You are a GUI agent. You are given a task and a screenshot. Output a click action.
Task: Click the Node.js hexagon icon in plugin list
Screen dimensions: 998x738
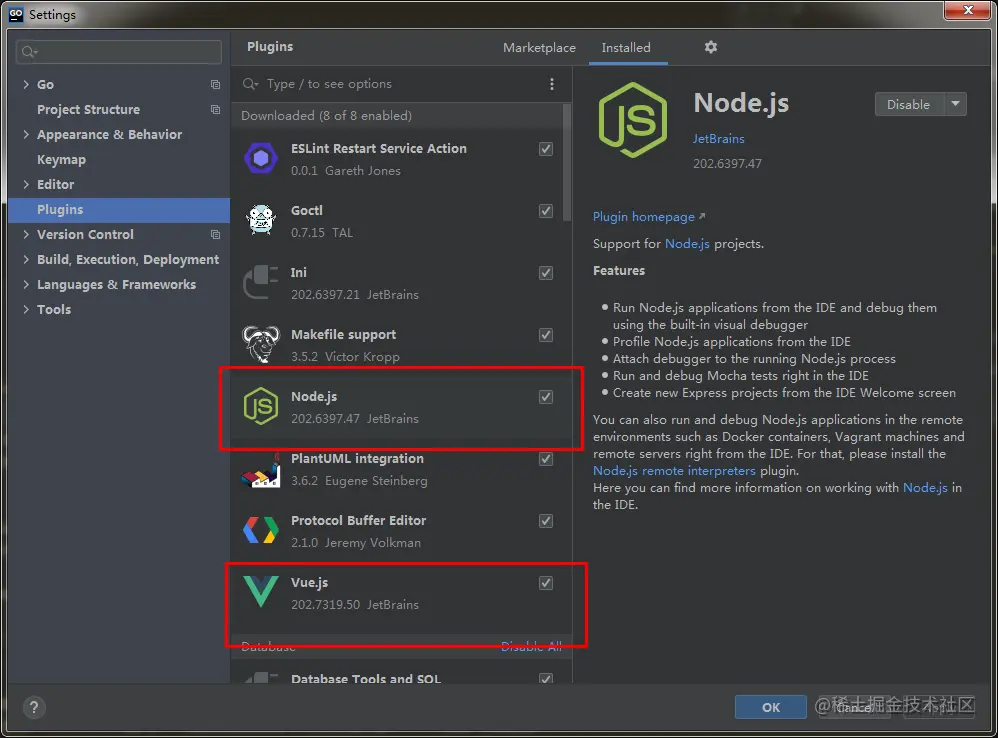261,406
